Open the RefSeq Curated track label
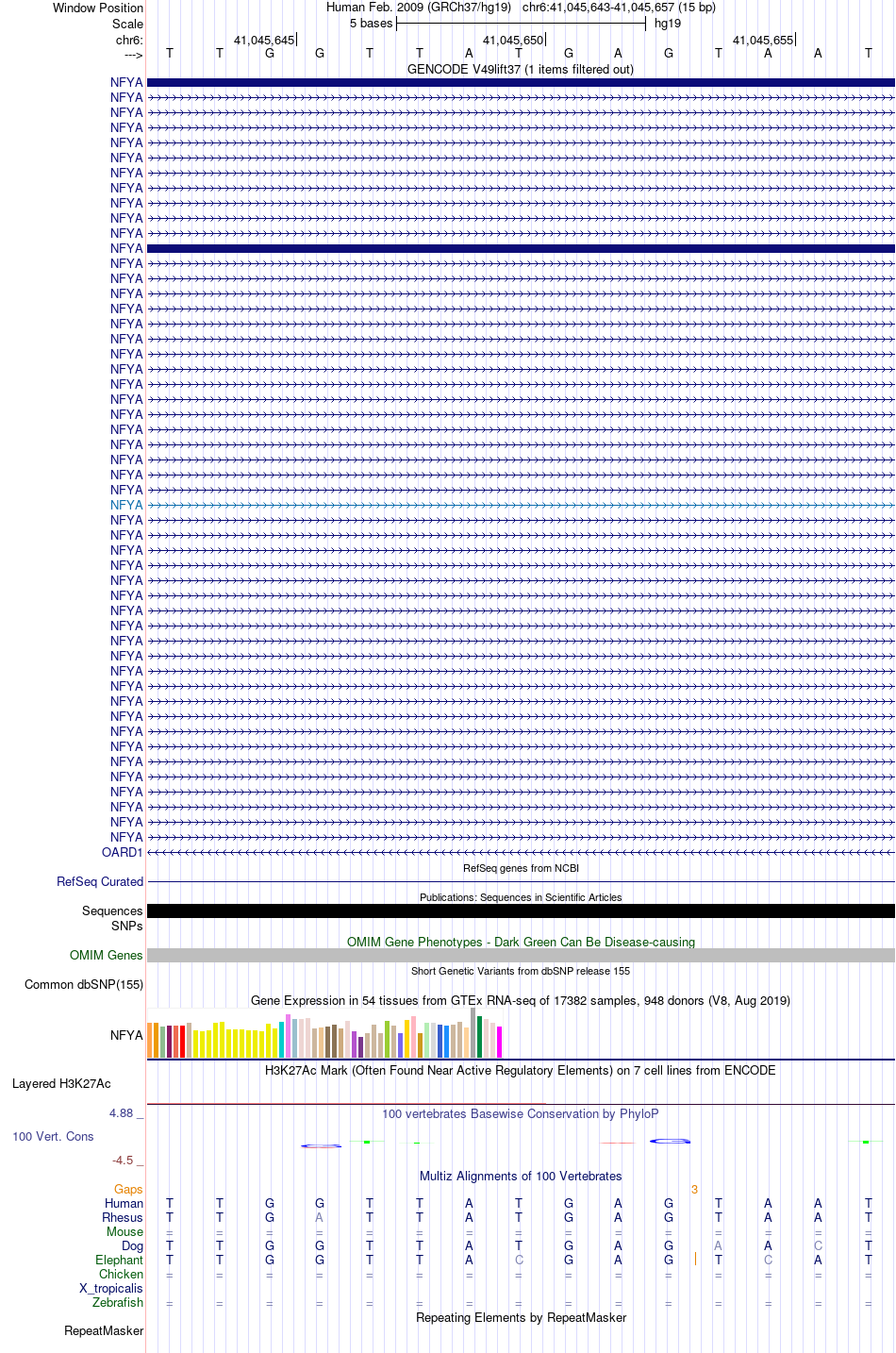896x1353 pixels. pyautogui.click(x=100, y=881)
